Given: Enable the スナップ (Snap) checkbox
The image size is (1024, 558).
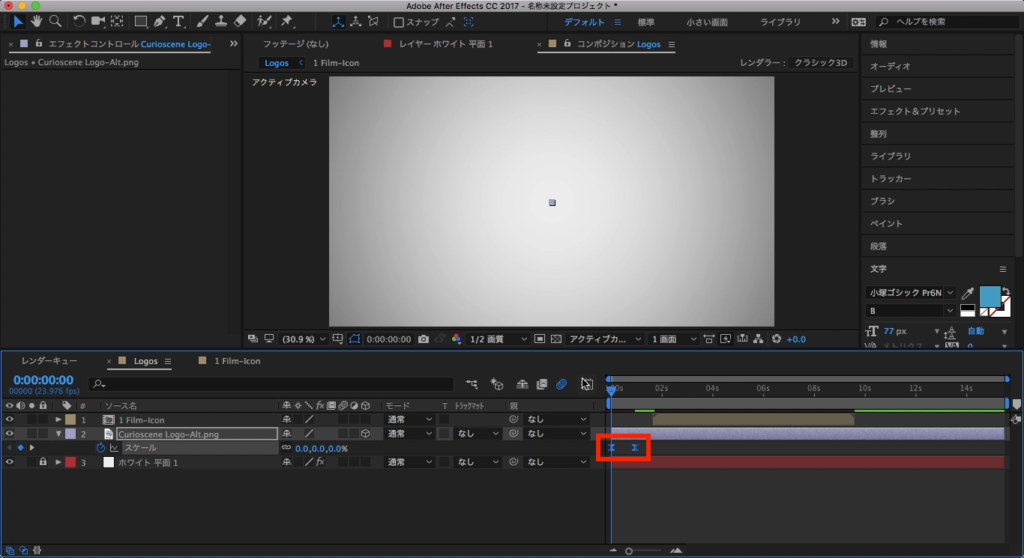Looking at the screenshot, I should click(x=398, y=22).
